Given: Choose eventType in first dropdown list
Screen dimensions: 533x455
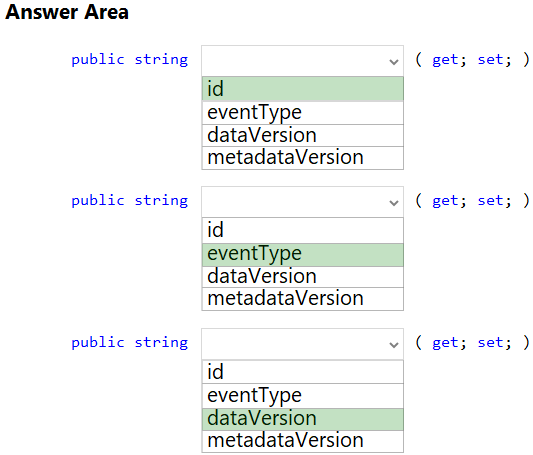Looking at the screenshot, I should click(x=303, y=113).
